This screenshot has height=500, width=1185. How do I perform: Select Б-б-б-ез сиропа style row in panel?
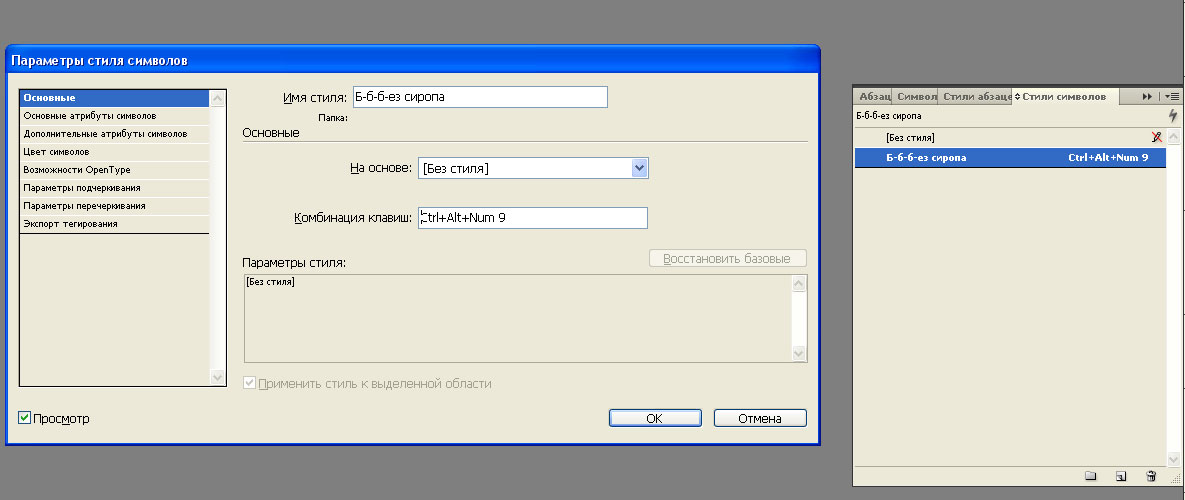(x=1010, y=158)
